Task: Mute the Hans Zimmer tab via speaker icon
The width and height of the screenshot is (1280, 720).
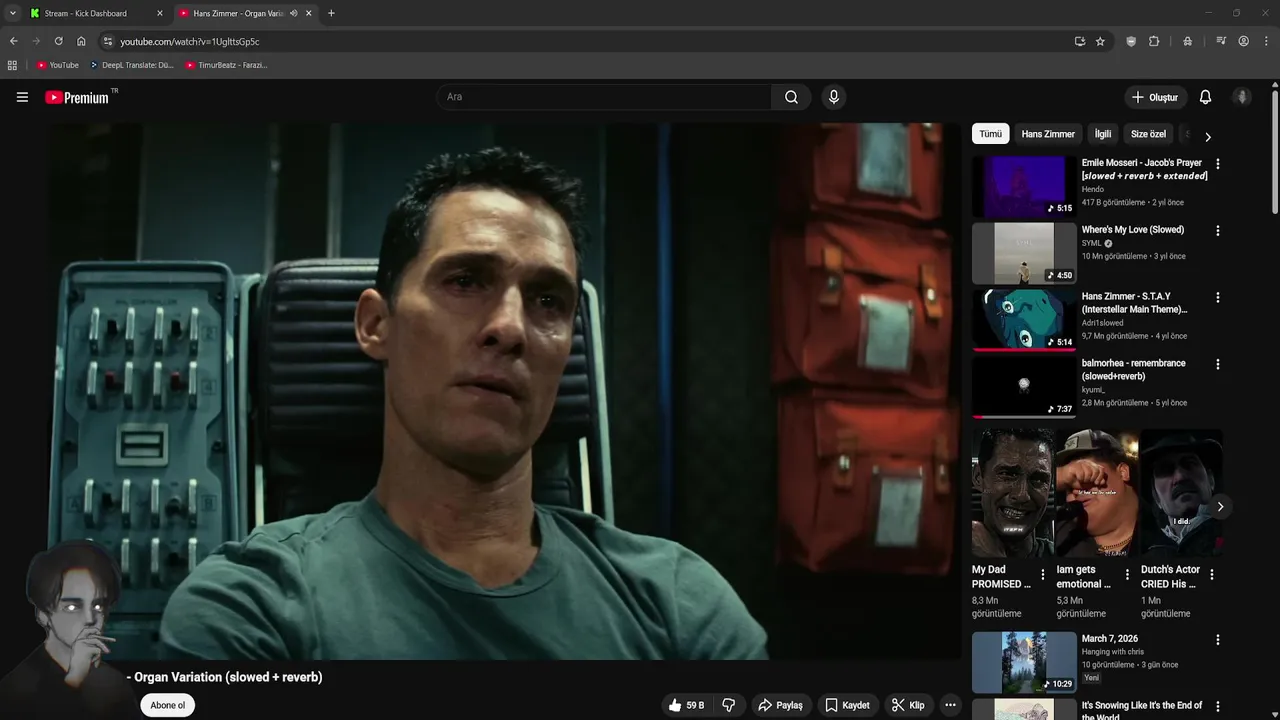Action: tap(293, 13)
